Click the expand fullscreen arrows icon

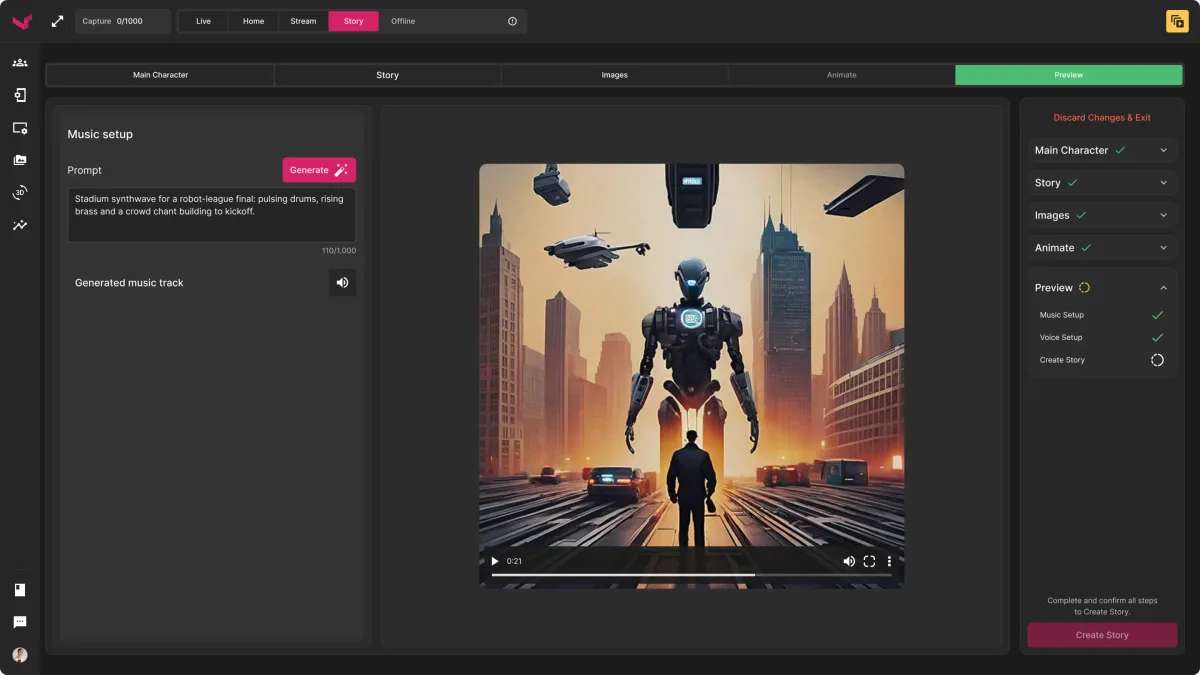(x=57, y=21)
